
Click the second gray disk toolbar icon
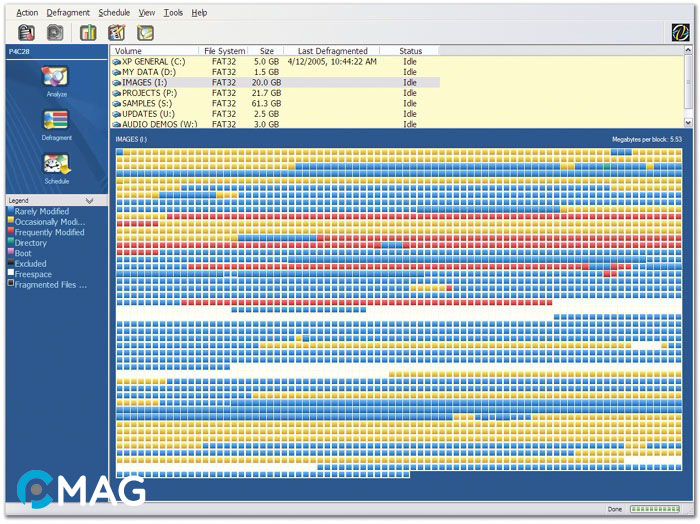[x=55, y=33]
